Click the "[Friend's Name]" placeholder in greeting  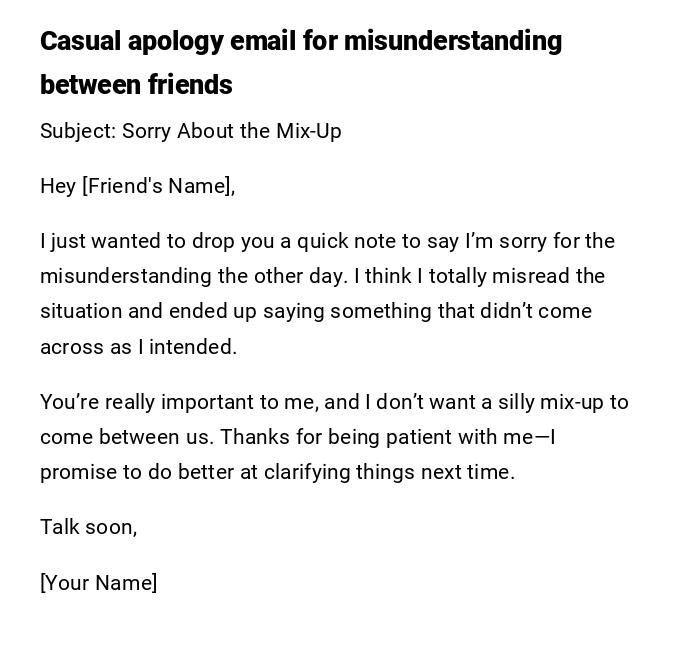(157, 186)
